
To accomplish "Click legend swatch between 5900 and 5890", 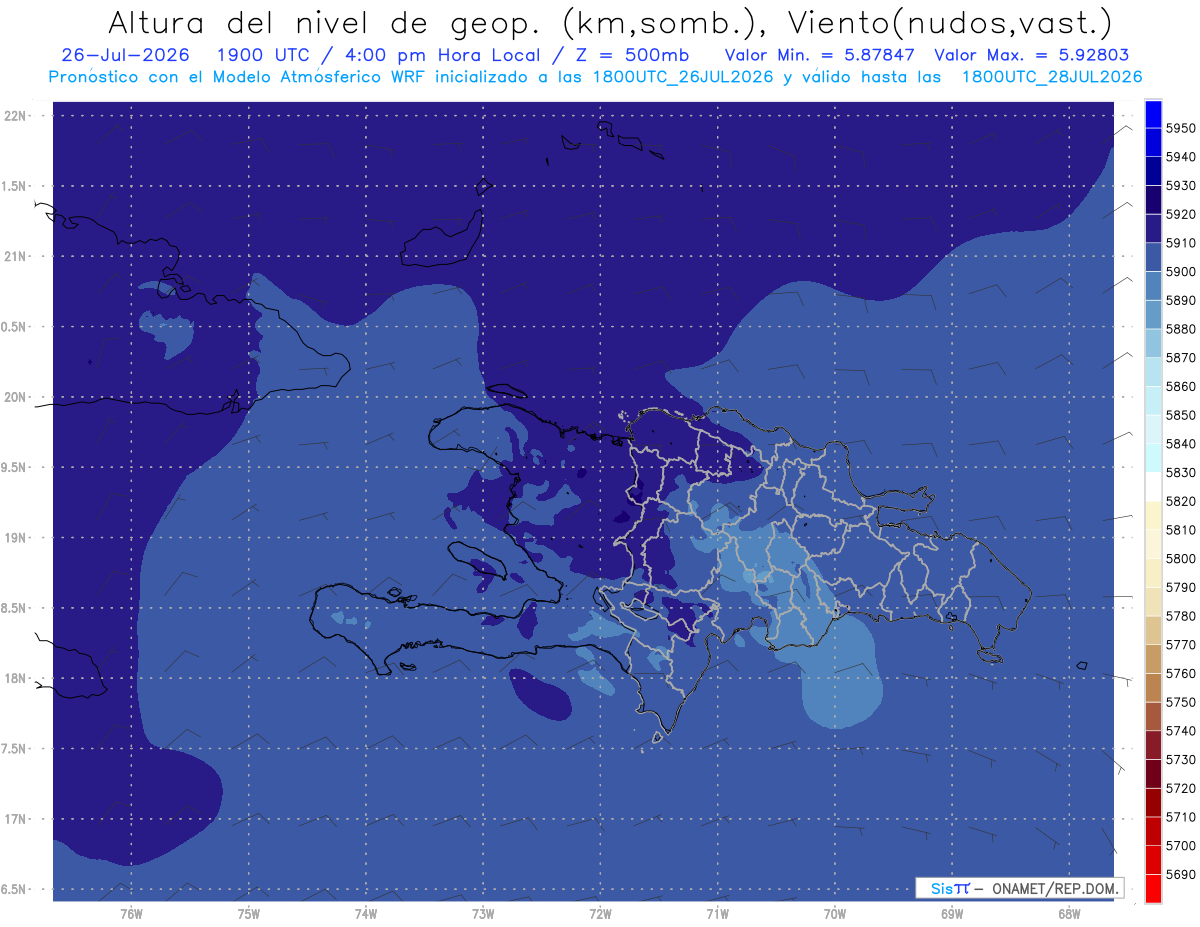I will pyautogui.click(x=1153, y=286).
